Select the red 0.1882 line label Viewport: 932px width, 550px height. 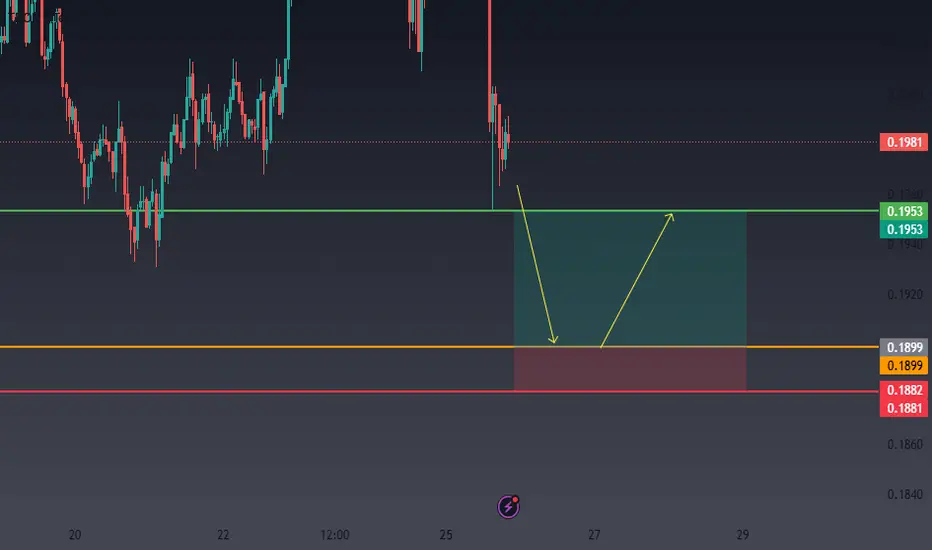click(x=903, y=390)
